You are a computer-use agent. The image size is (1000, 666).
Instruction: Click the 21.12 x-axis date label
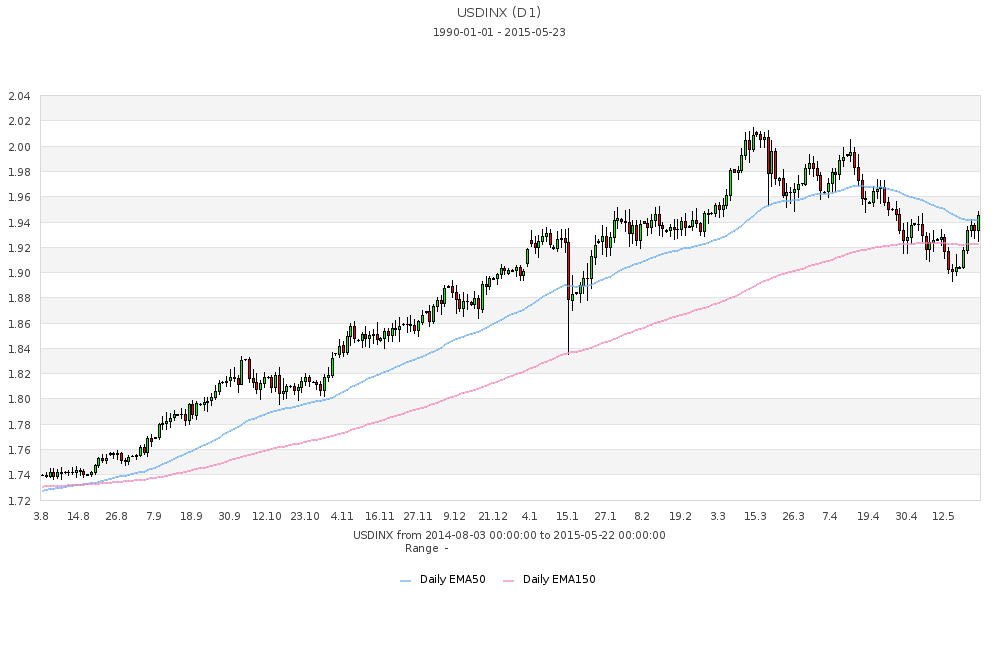click(x=493, y=516)
